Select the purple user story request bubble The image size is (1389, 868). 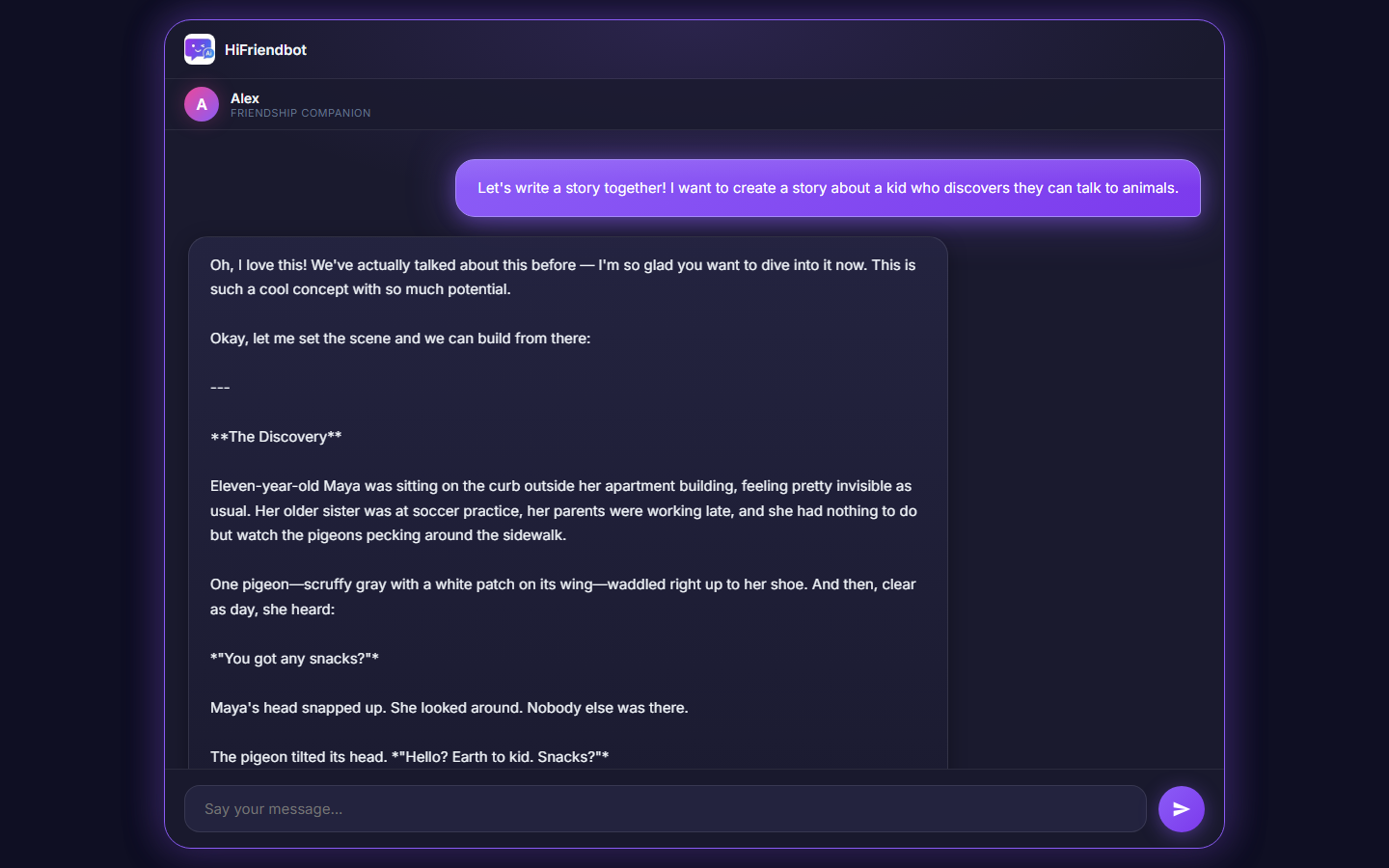pyautogui.click(x=828, y=188)
